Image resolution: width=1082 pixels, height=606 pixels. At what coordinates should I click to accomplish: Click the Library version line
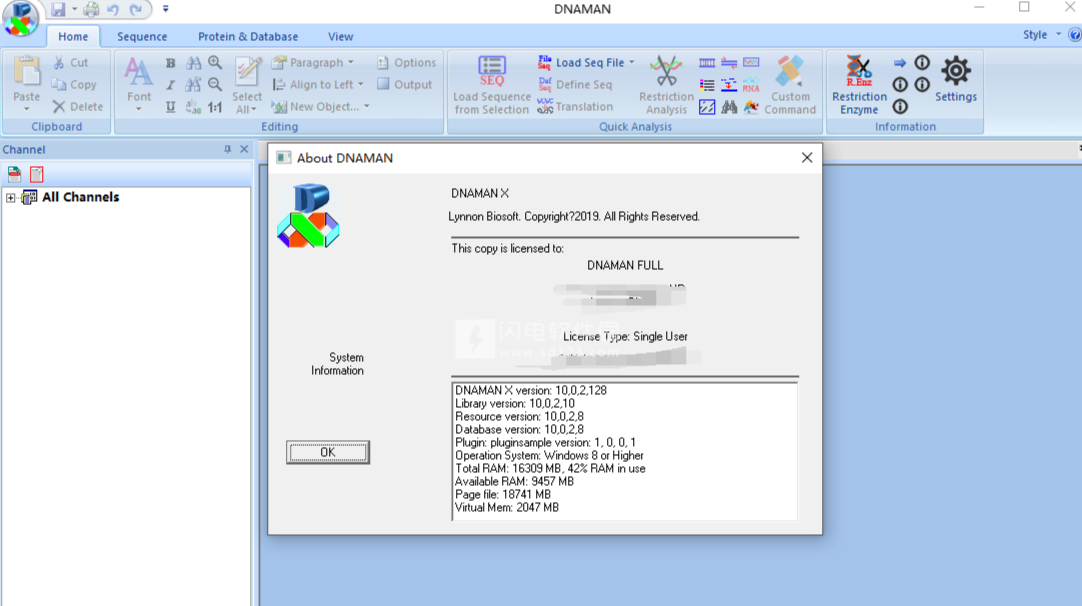(x=515, y=404)
